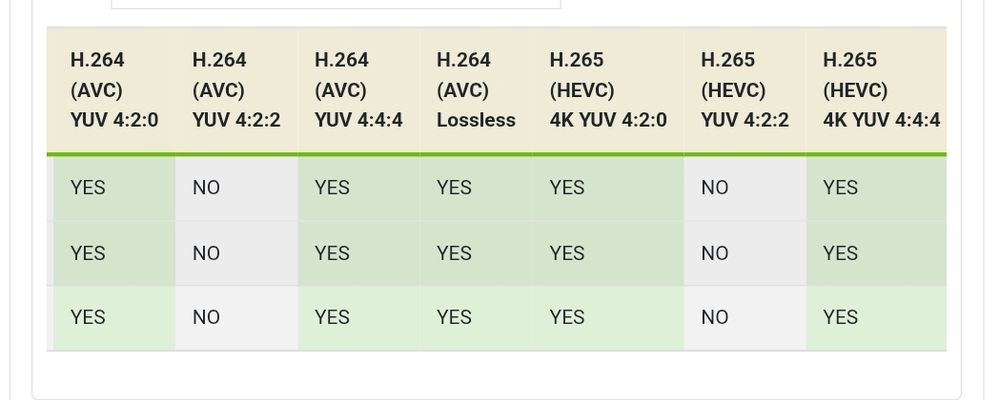
Task: Select second-row YES under H.265 4K YUV 4:2:0
Action: (x=567, y=253)
